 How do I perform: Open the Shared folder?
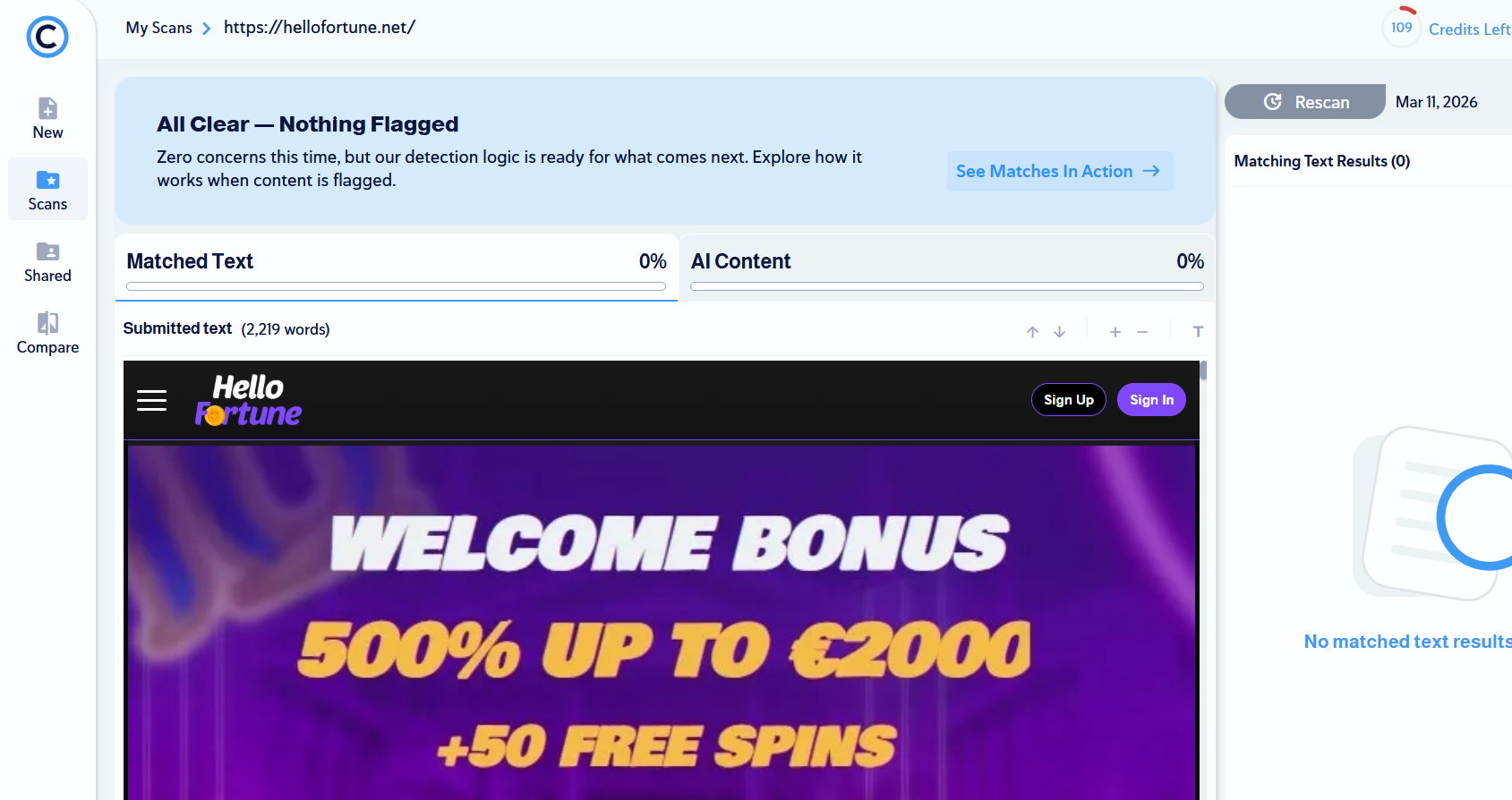(47, 261)
